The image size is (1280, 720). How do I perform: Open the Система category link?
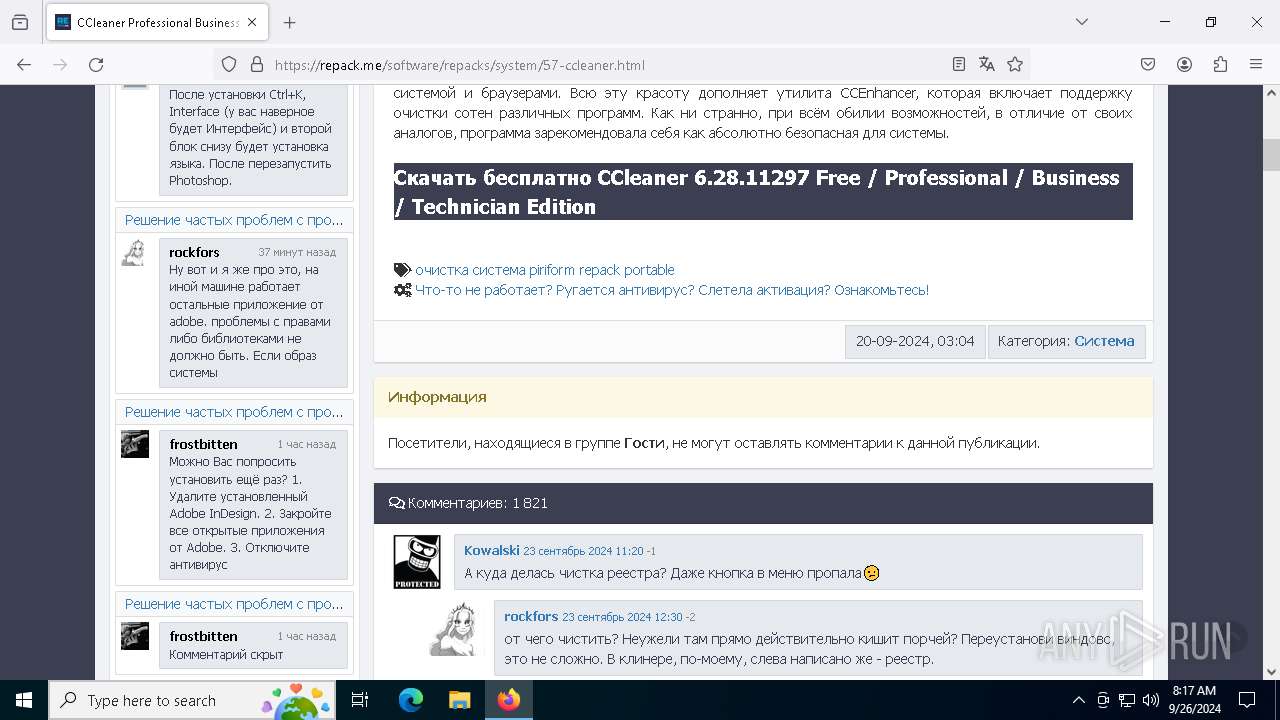click(x=1104, y=341)
